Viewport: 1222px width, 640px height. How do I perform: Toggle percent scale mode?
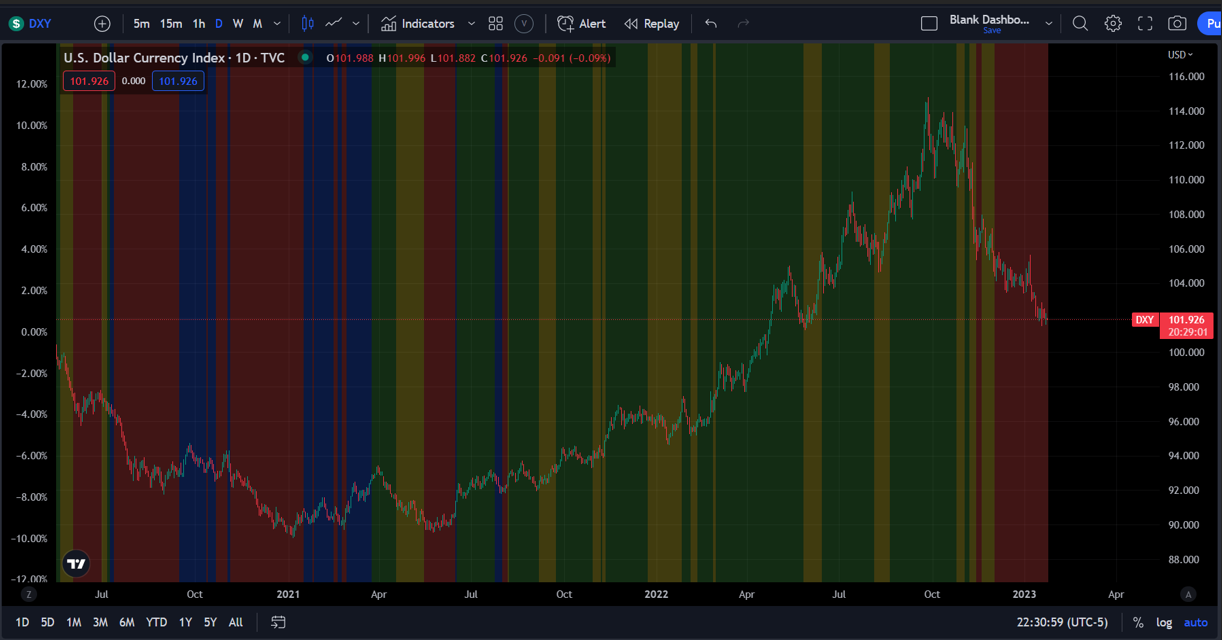(x=1138, y=622)
